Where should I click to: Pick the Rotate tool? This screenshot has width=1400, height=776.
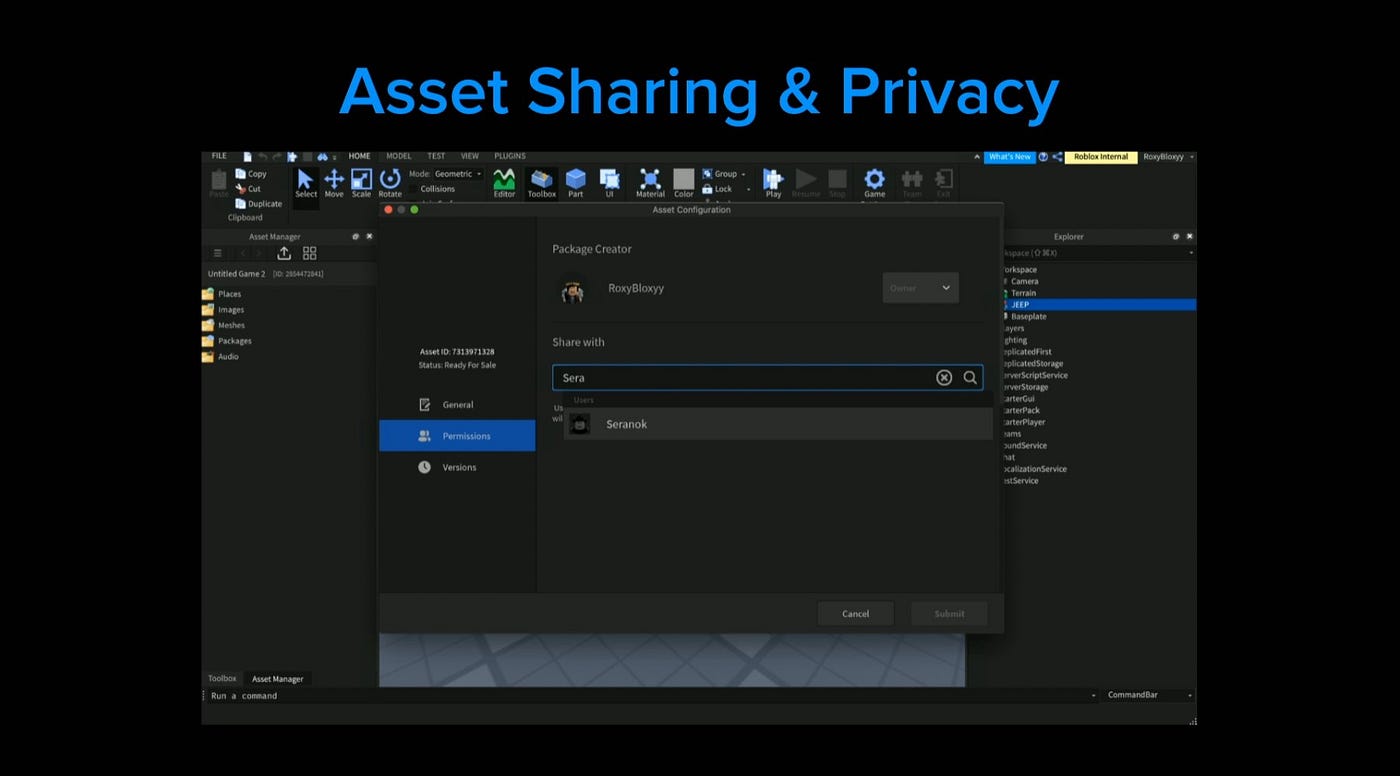click(390, 183)
